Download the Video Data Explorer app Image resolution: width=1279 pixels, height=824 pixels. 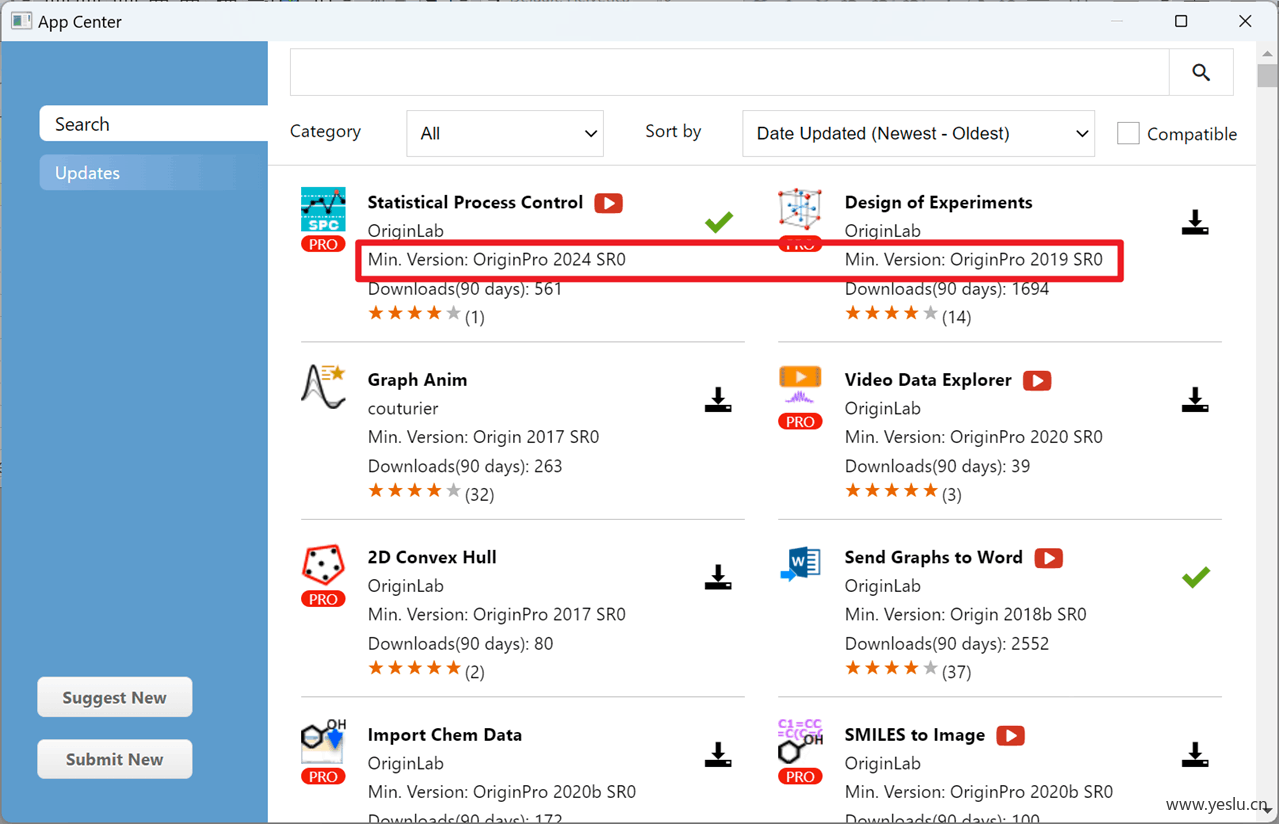click(1195, 401)
